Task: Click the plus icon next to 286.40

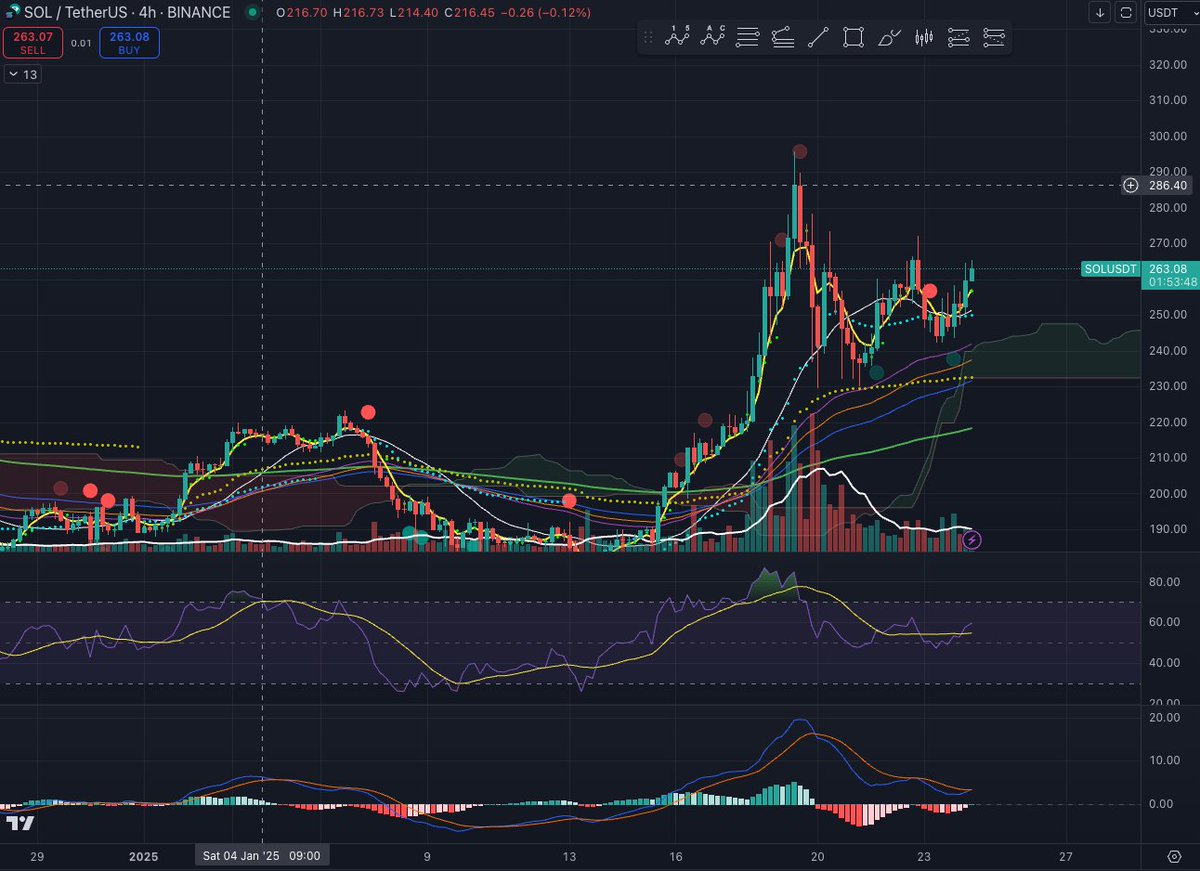Action: [1131, 185]
